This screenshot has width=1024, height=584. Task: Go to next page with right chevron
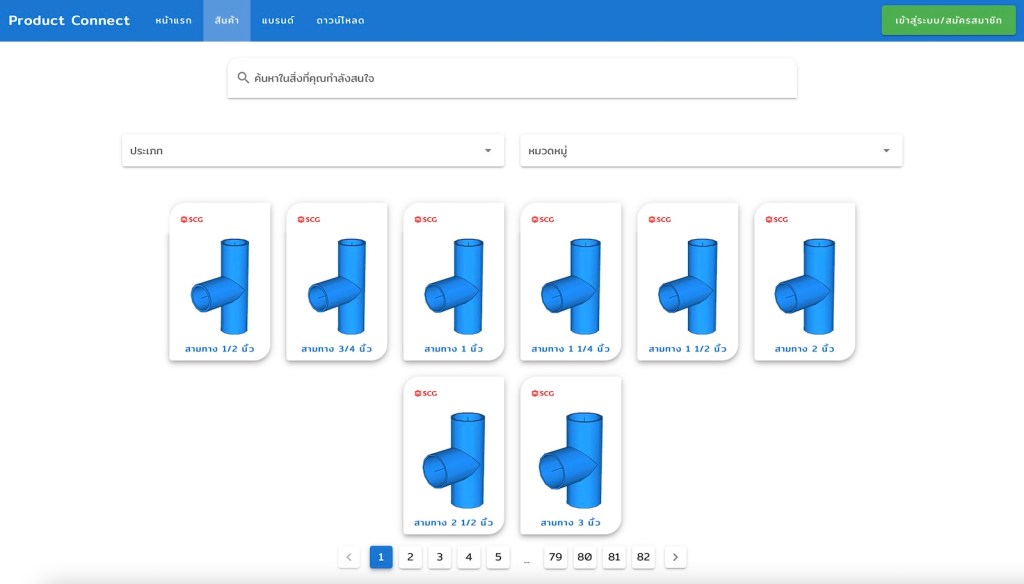click(x=675, y=557)
